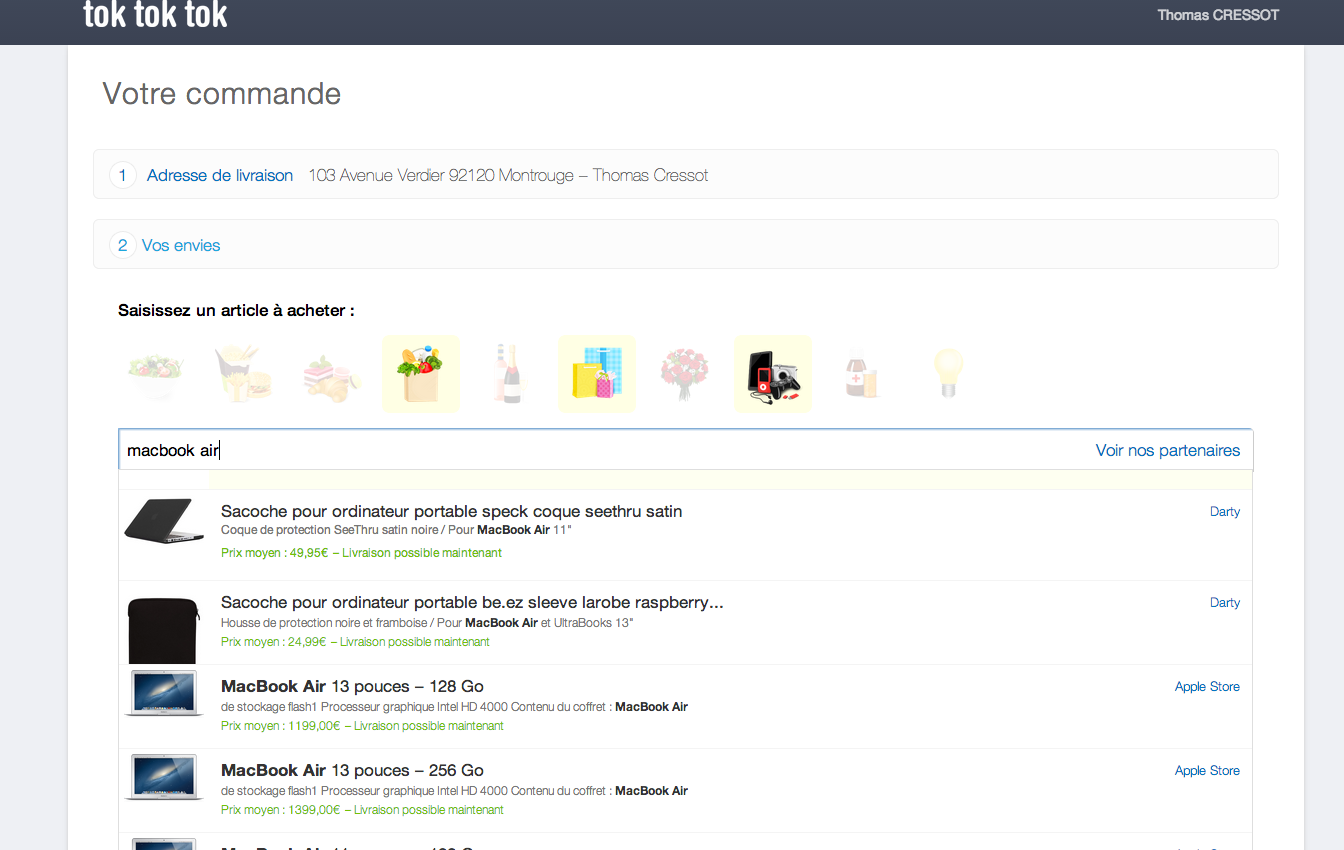Select the fast food fries and burger icon
Image resolution: width=1344 pixels, height=850 pixels.
coord(244,374)
